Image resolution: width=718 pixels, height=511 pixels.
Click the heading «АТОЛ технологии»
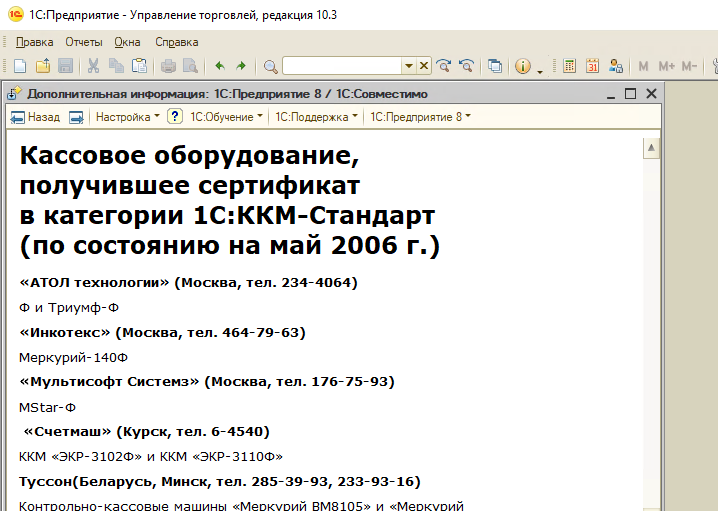coord(94,283)
